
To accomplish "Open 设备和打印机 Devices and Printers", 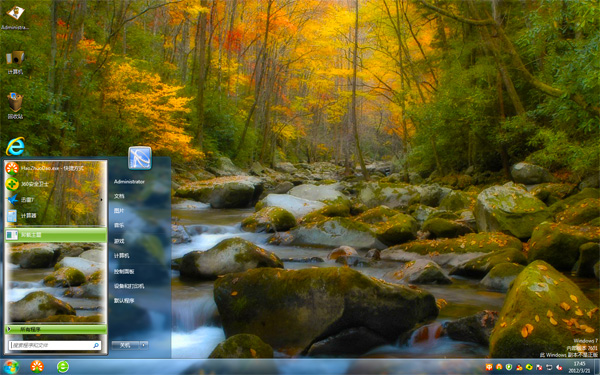I will [129, 286].
